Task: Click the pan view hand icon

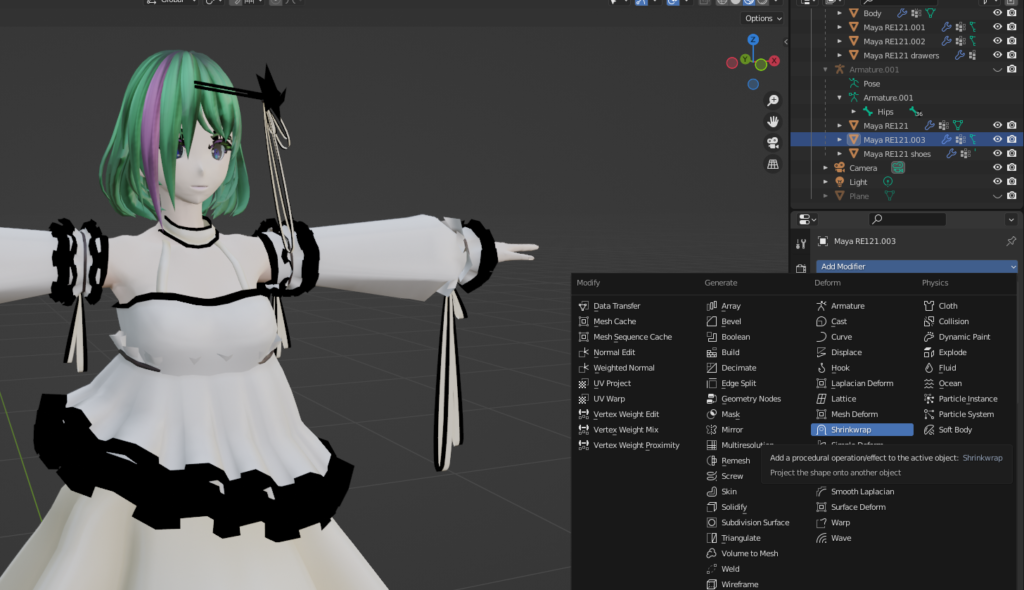Action: tap(773, 122)
